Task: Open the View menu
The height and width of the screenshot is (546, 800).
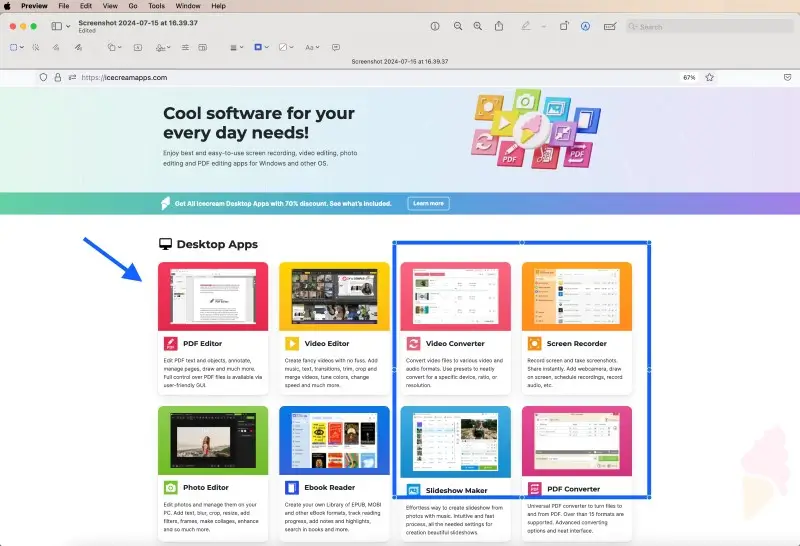Action: pyautogui.click(x=110, y=6)
